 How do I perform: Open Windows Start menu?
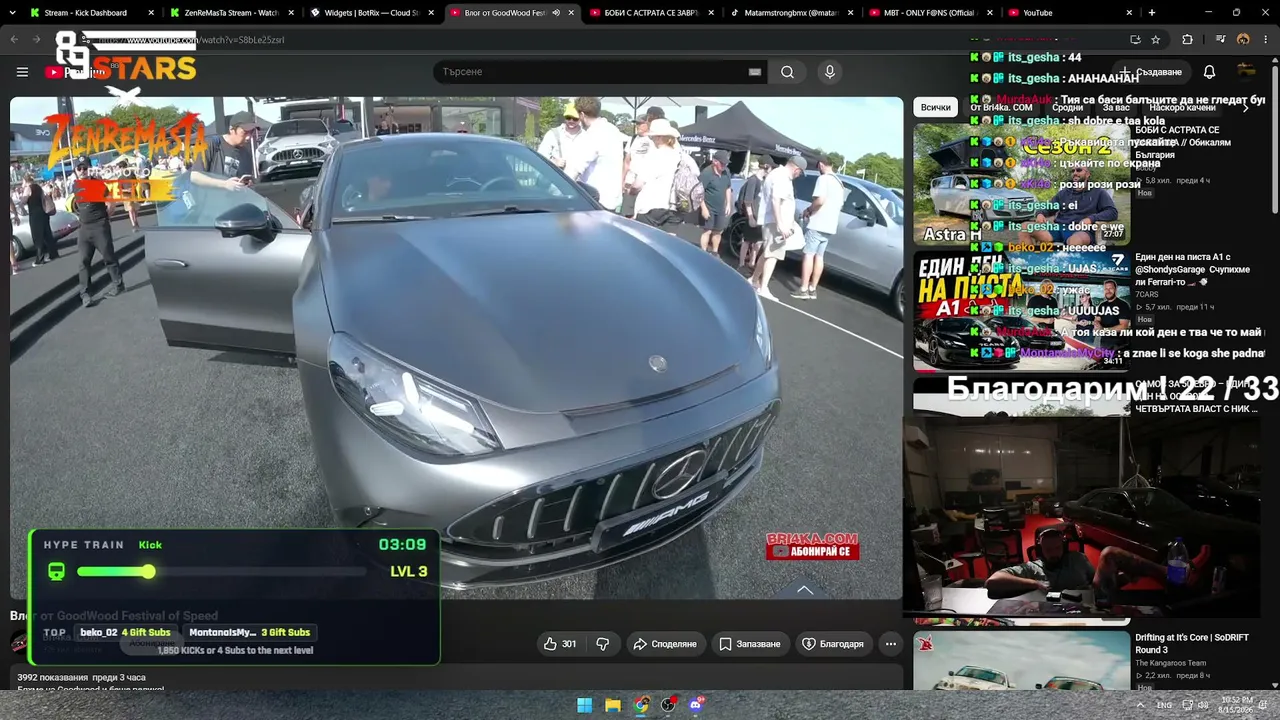pyautogui.click(x=585, y=705)
